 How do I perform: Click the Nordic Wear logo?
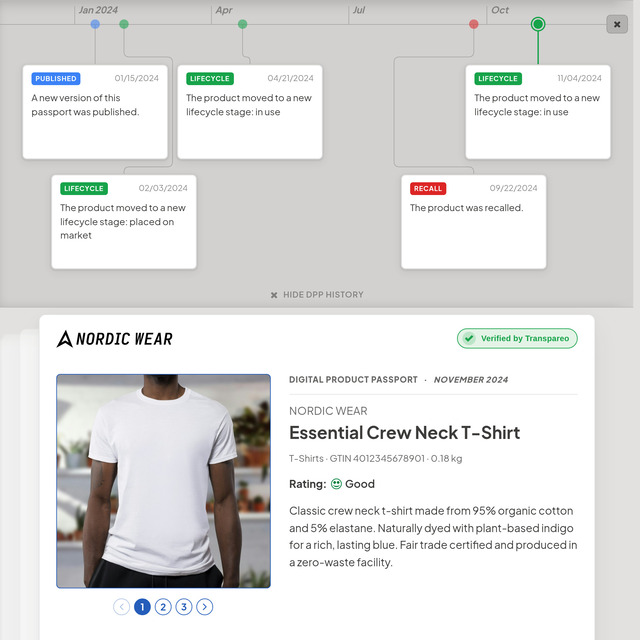(115, 339)
